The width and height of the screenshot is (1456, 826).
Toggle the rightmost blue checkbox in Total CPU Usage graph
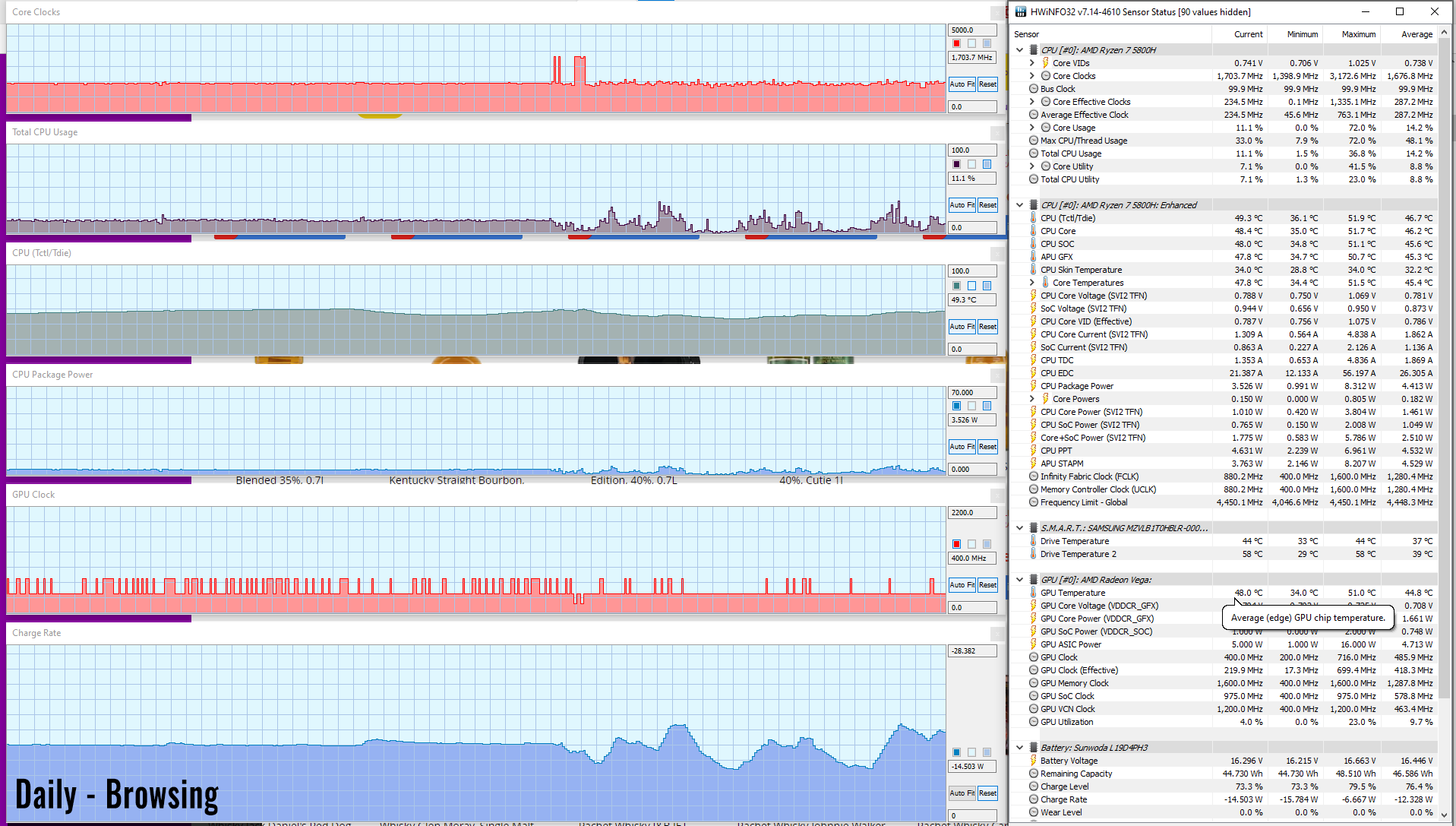click(x=987, y=164)
